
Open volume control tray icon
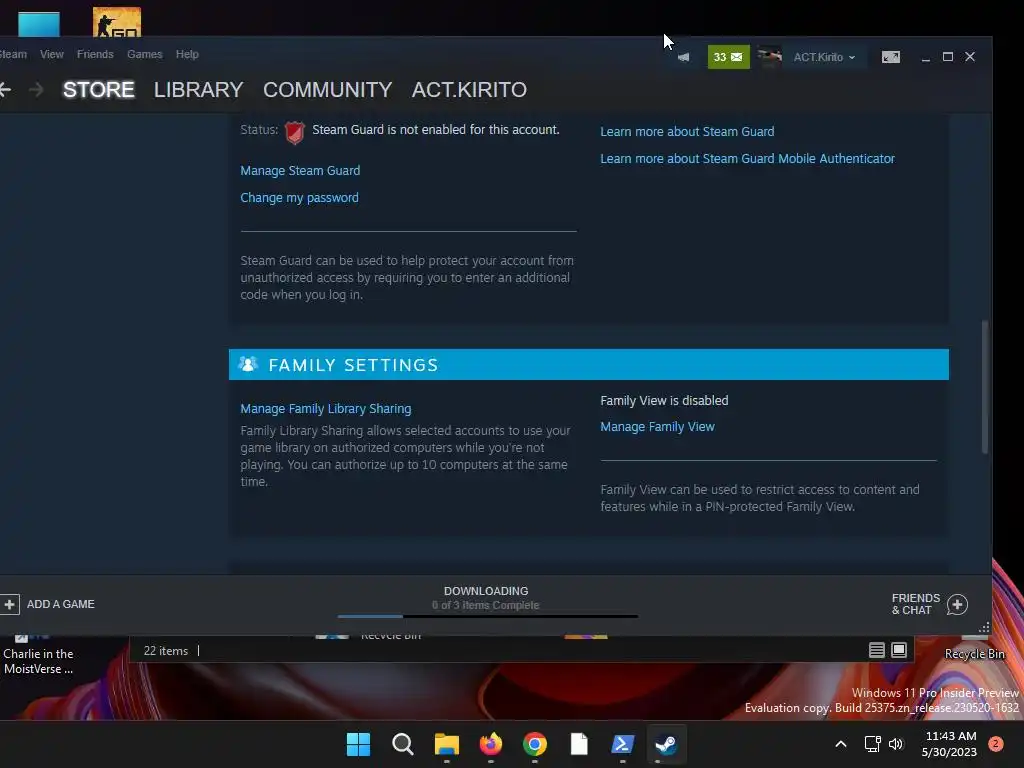click(x=896, y=744)
